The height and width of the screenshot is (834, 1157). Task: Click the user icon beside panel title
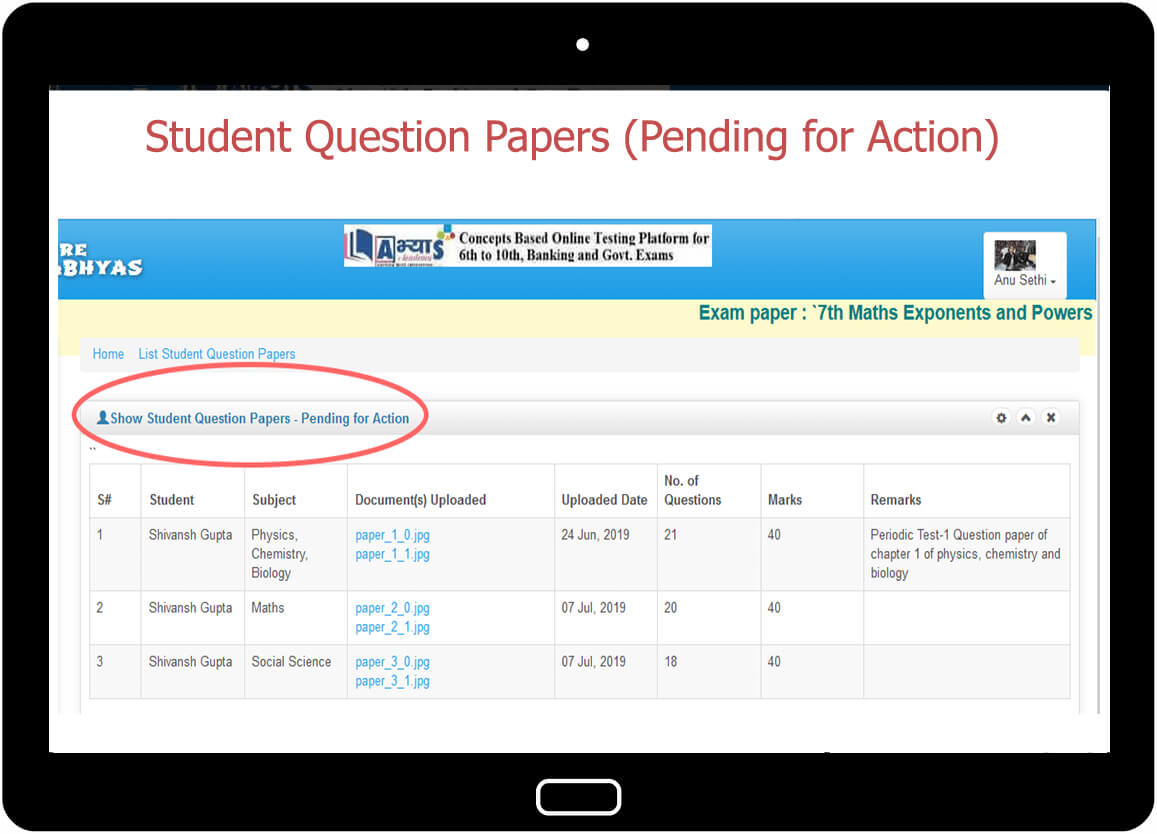[102, 418]
